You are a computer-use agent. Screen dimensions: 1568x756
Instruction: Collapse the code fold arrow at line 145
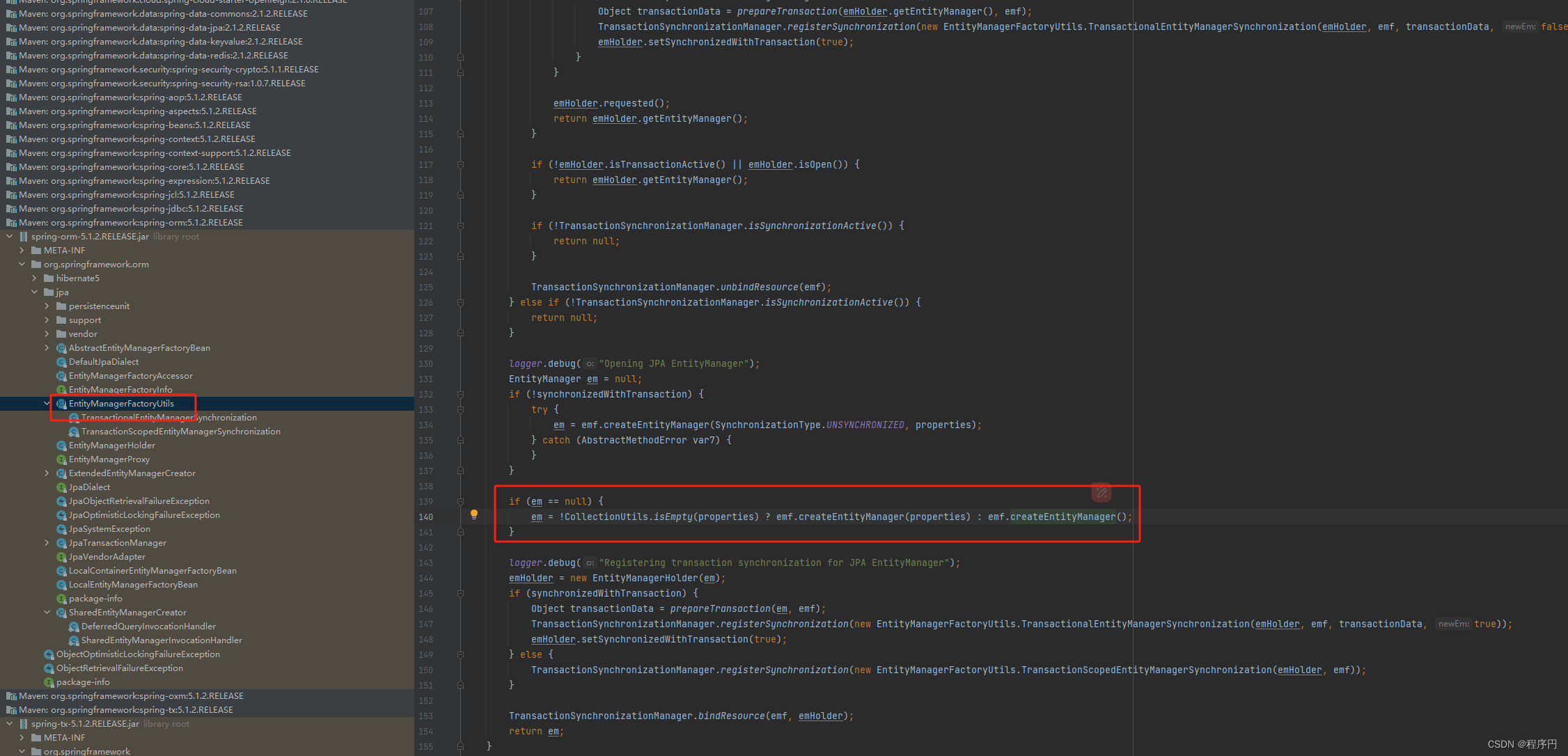coord(460,593)
